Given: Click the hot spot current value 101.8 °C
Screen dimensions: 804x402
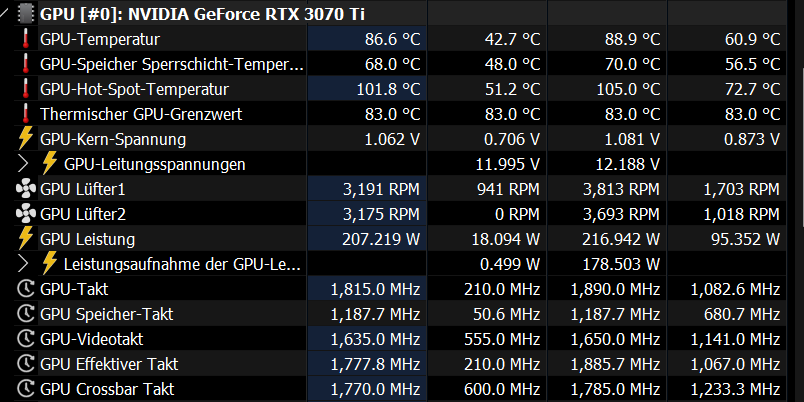Looking at the screenshot, I should [x=389, y=90].
